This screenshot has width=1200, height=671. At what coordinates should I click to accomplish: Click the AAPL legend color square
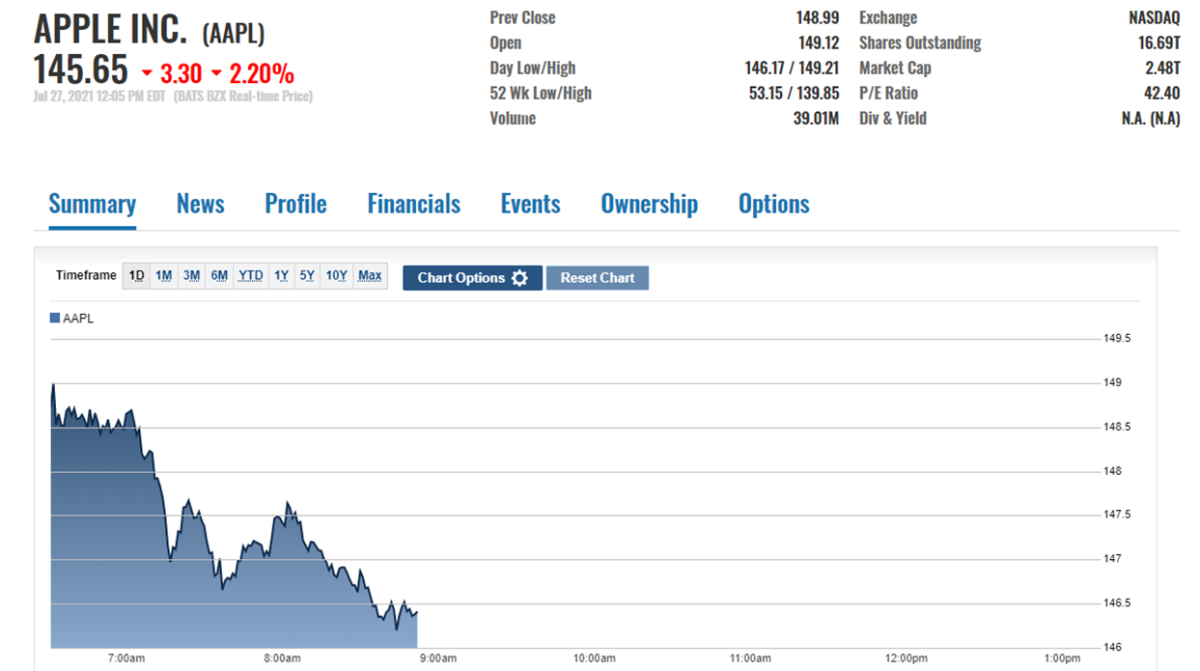[55, 318]
